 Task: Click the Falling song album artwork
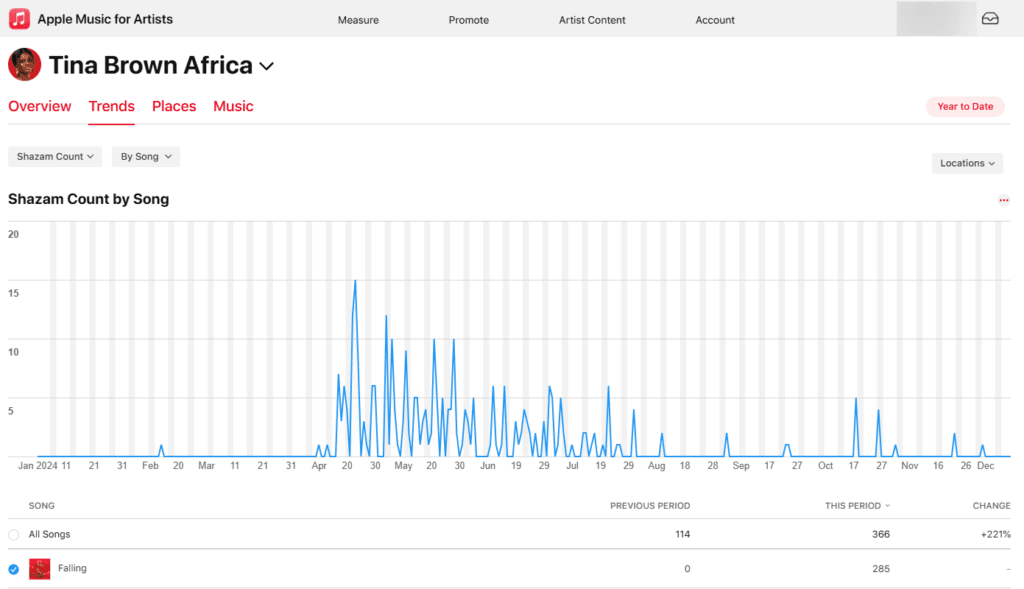tap(40, 569)
